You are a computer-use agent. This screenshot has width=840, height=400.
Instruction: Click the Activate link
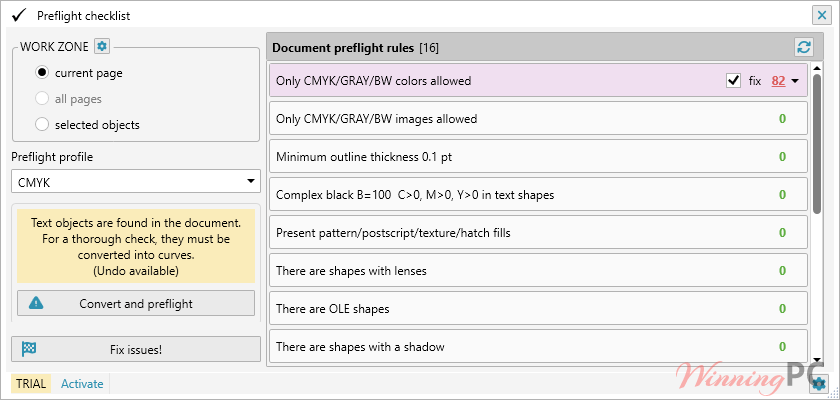pyautogui.click(x=82, y=383)
